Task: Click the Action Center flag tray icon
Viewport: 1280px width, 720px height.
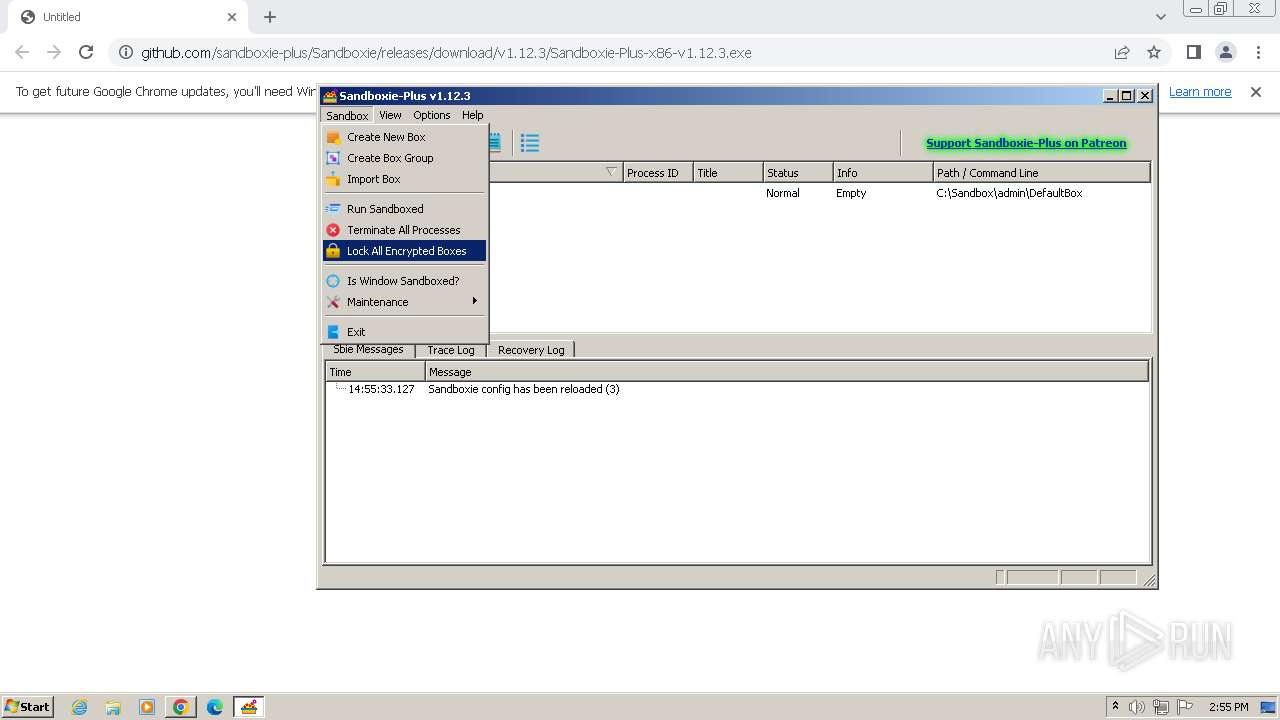Action: pos(1185,707)
